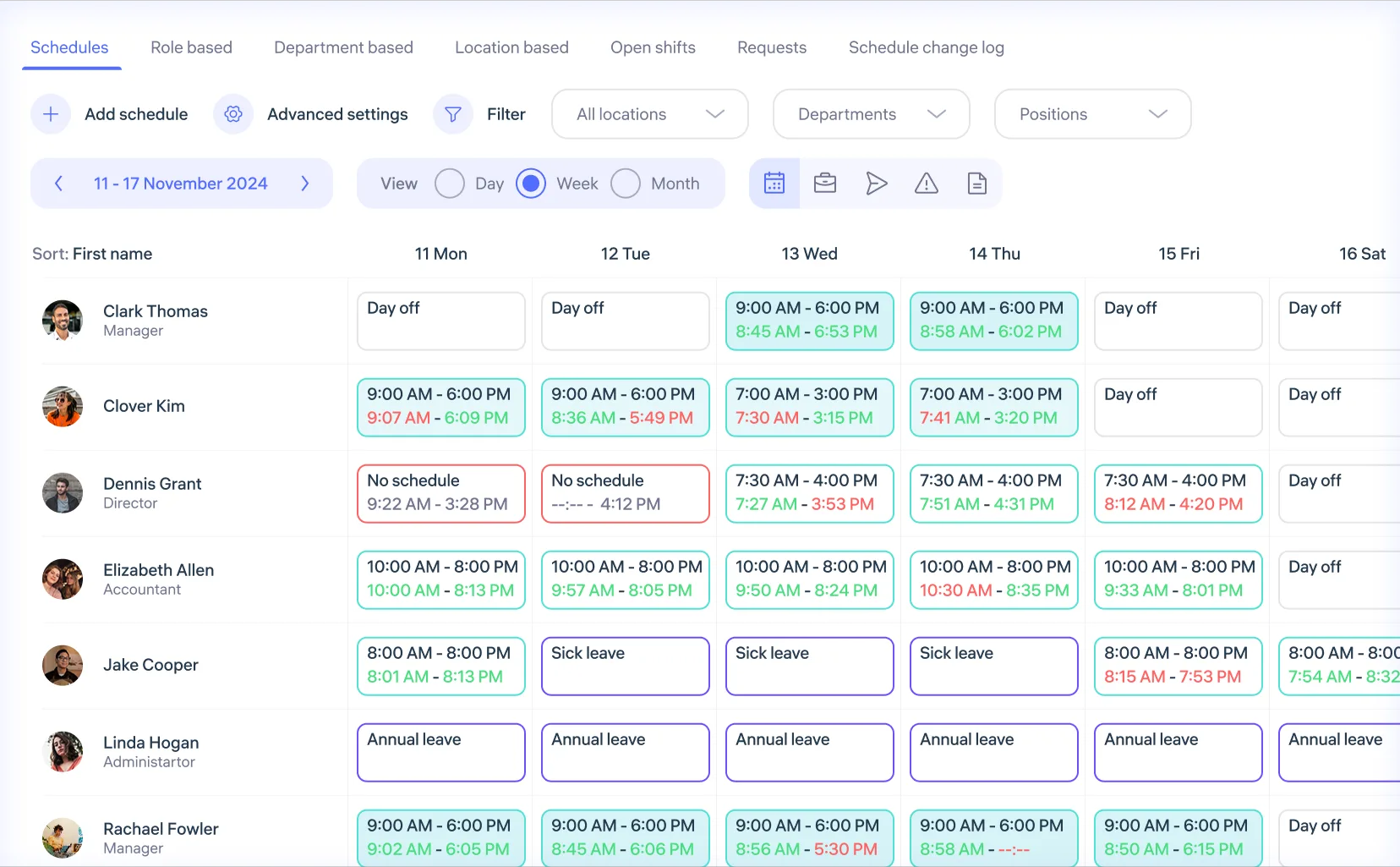Switch to the Role based tab

coord(191,47)
